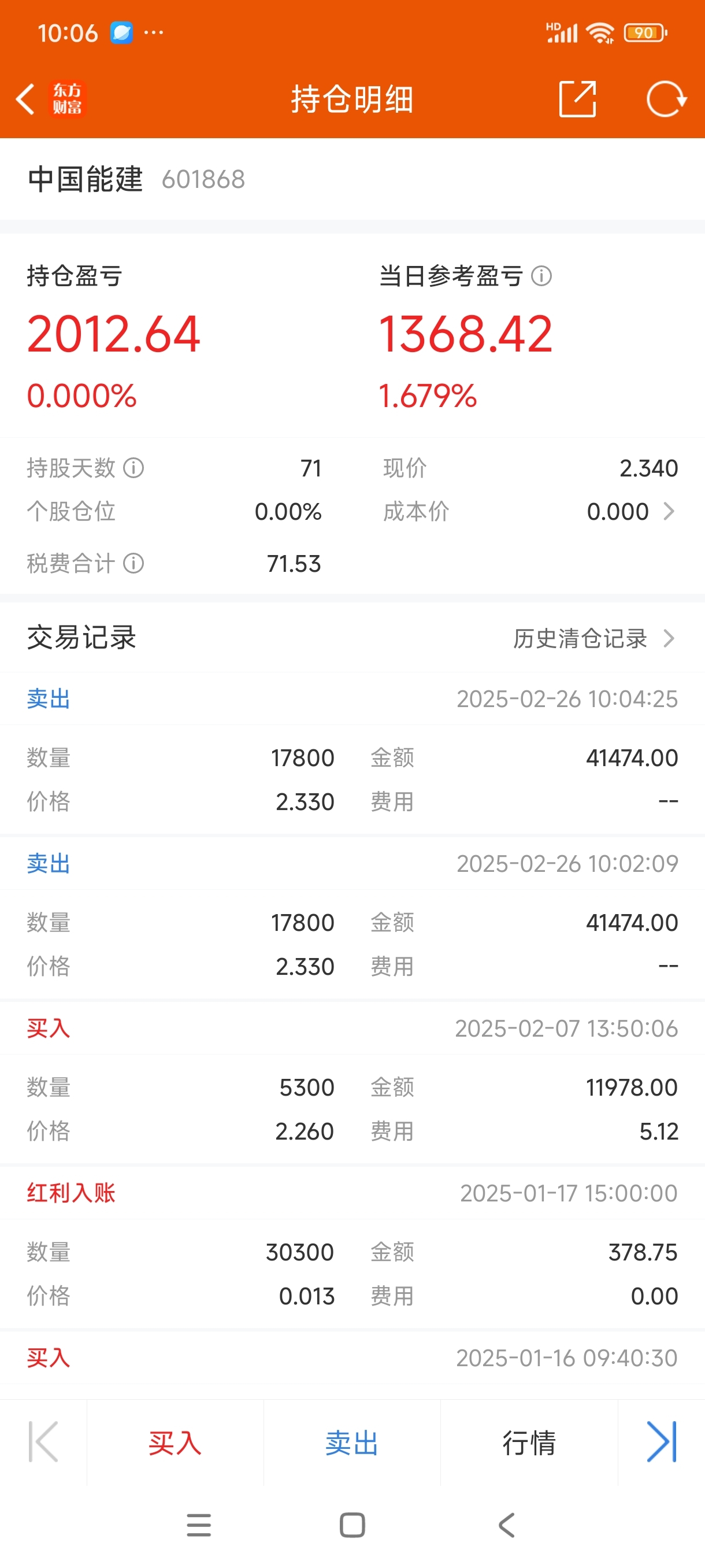The image size is (705, 1568).
Task: Open 历史清仓记录 link
Action: [x=593, y=638]
